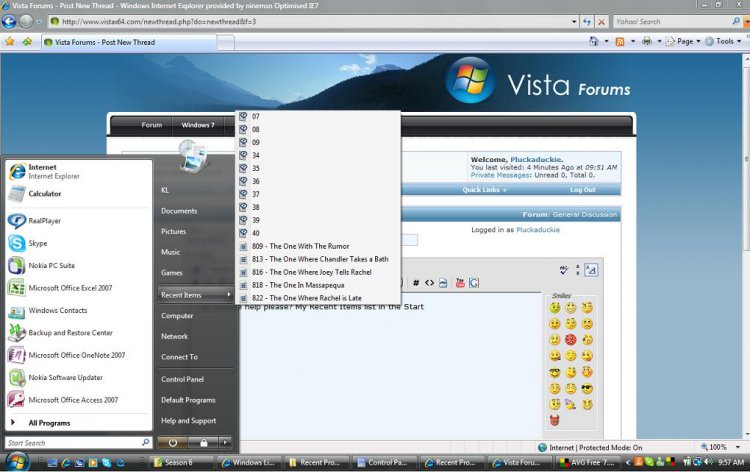Open the Windows 7 nav tab
The height and width of the screenshot is (472, 750).
pyautogui.click(x=198, y=125)
